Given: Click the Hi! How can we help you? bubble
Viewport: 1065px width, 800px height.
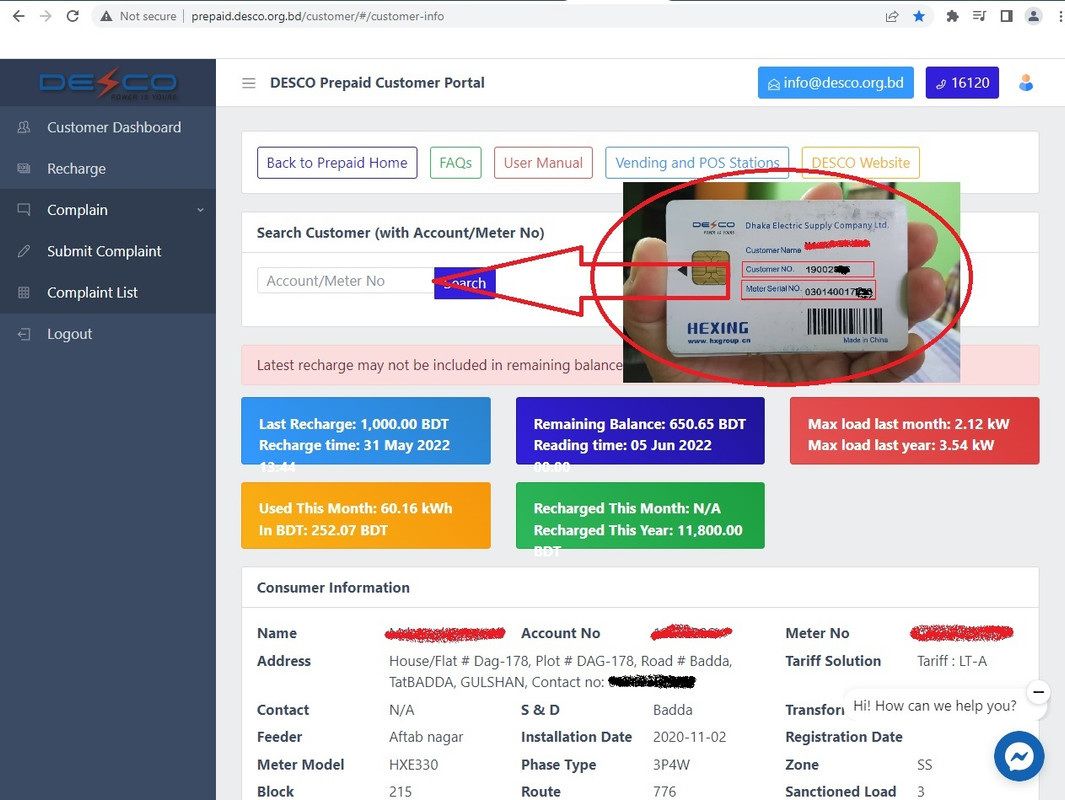Looking at the screenshot, I should 935,706.
